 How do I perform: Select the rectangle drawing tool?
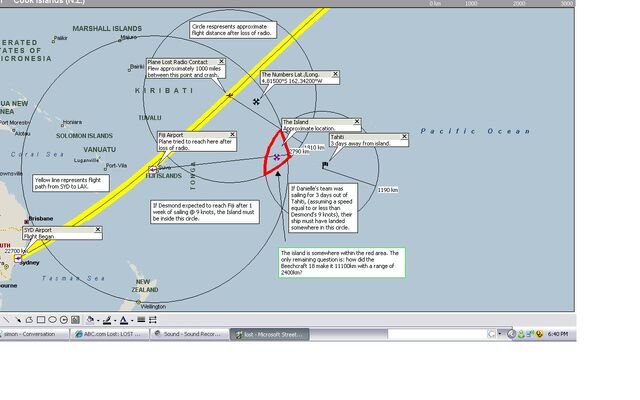pyautogui.click(x=41, y=320)
